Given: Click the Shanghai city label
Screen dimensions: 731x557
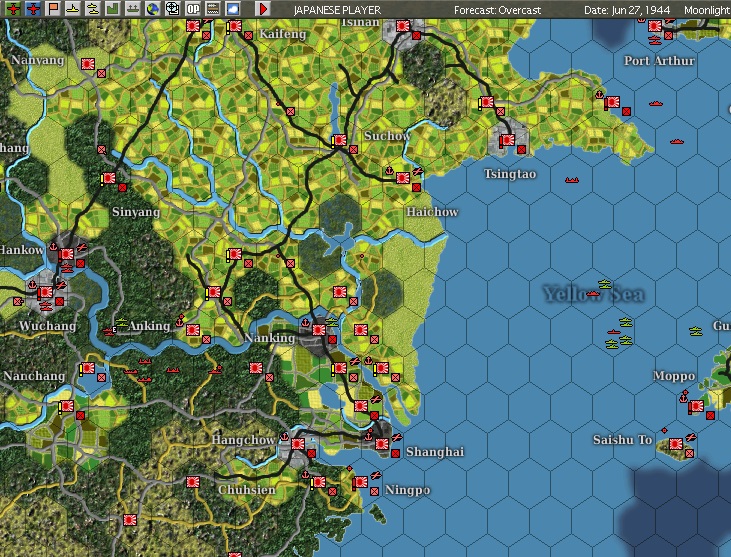Looking at the screenshot, I should 435,452.
